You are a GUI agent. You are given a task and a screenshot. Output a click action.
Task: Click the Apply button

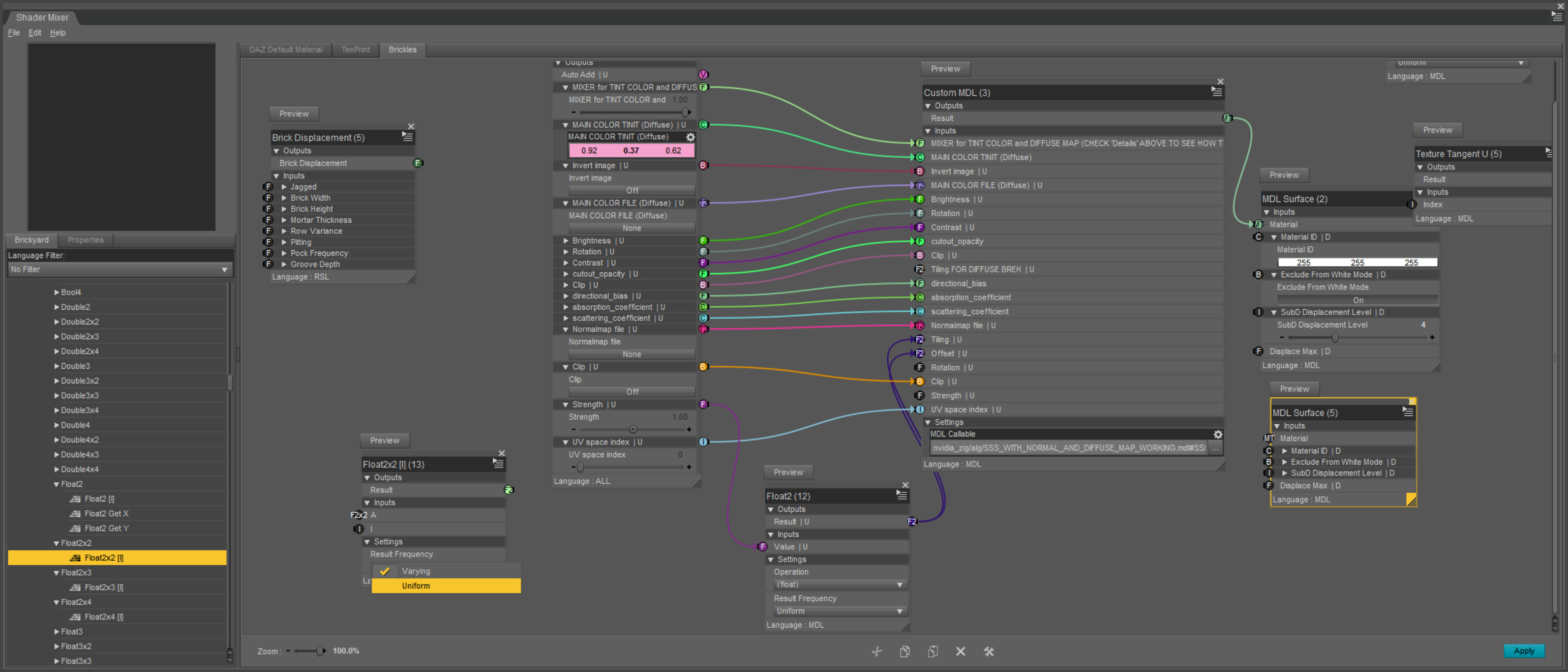pyautogui.click(x=1524, y=651)
